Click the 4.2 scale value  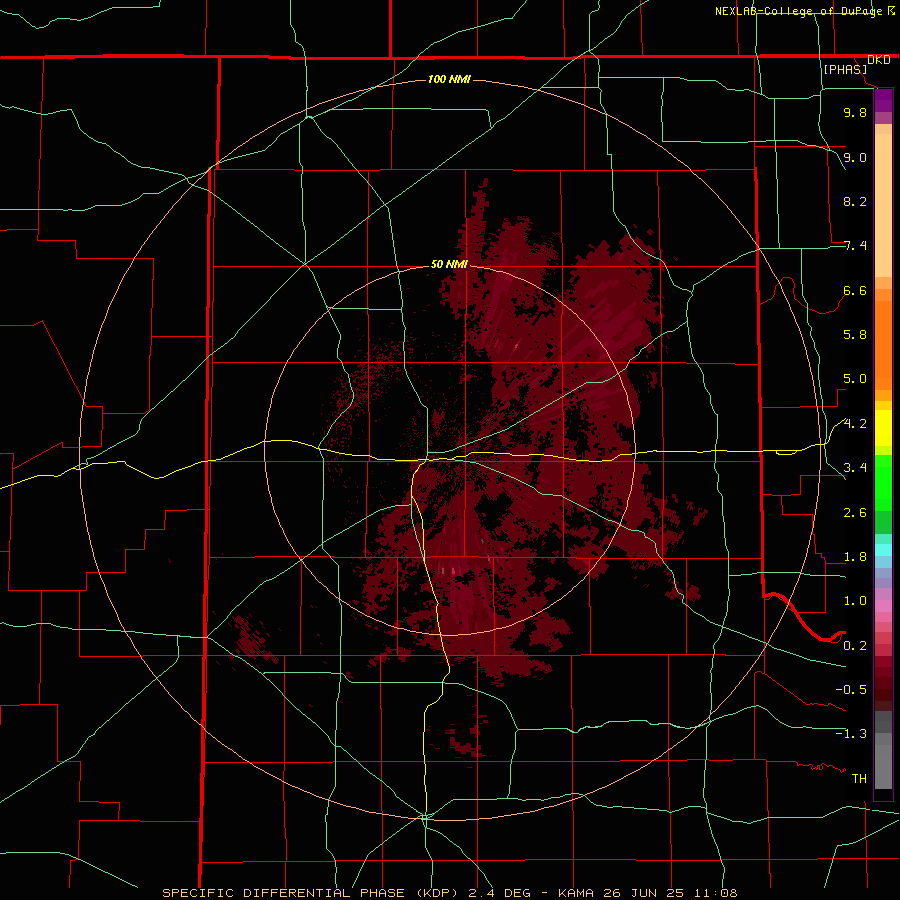[855, 424]
